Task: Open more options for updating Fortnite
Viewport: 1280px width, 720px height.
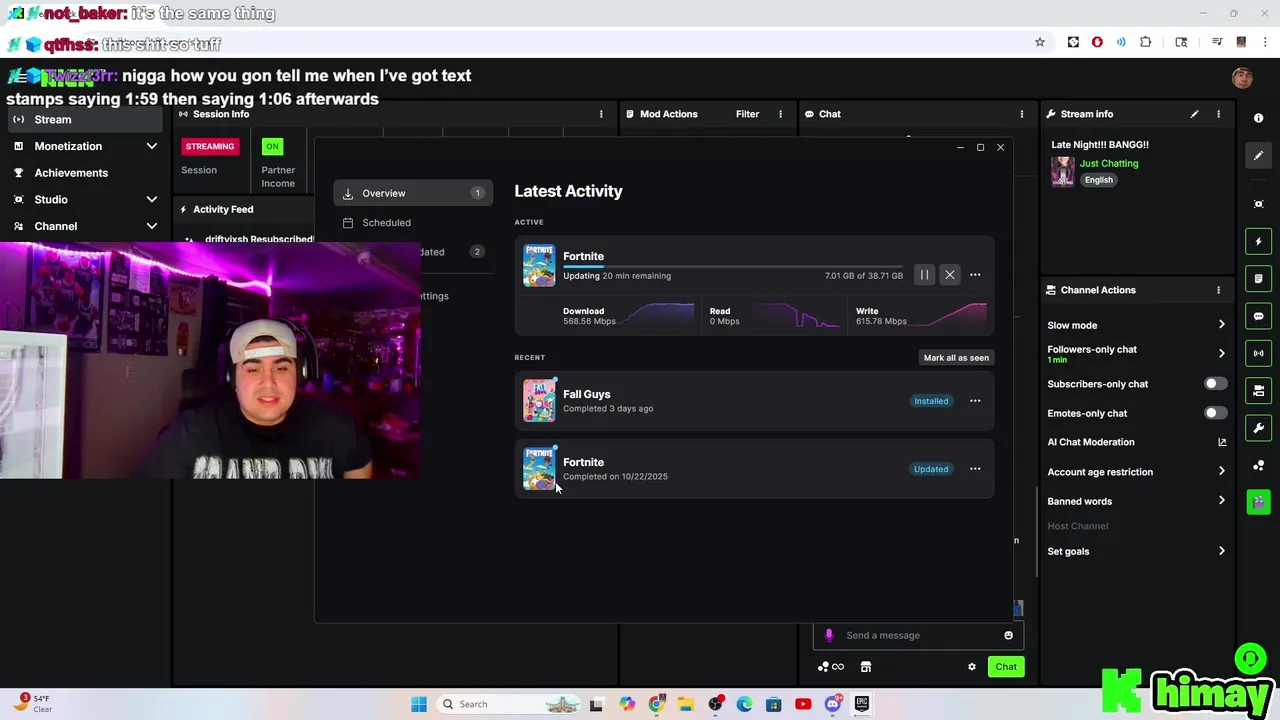Action: coord(975,275)
